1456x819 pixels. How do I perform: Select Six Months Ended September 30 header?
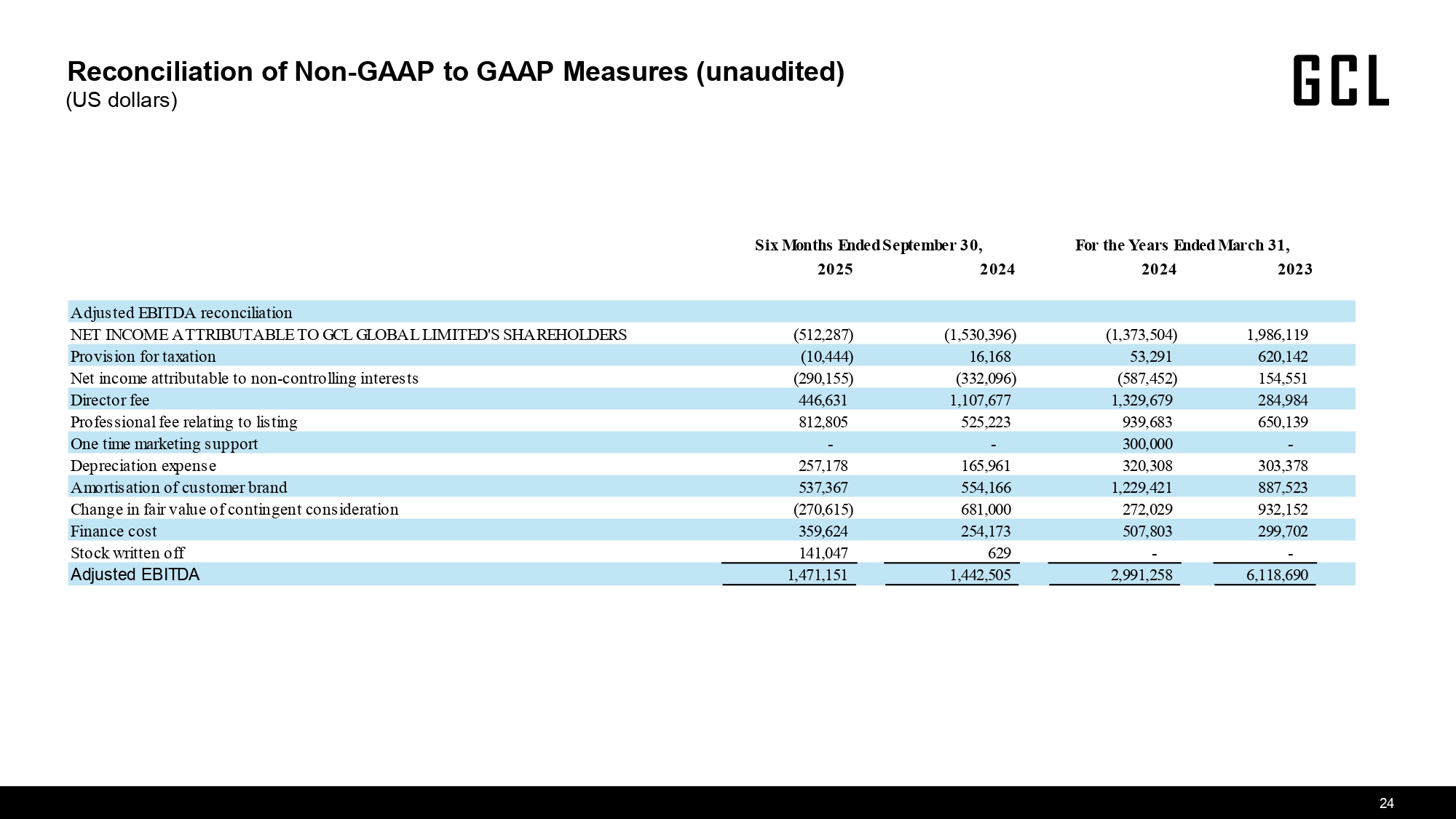point(869,245)
